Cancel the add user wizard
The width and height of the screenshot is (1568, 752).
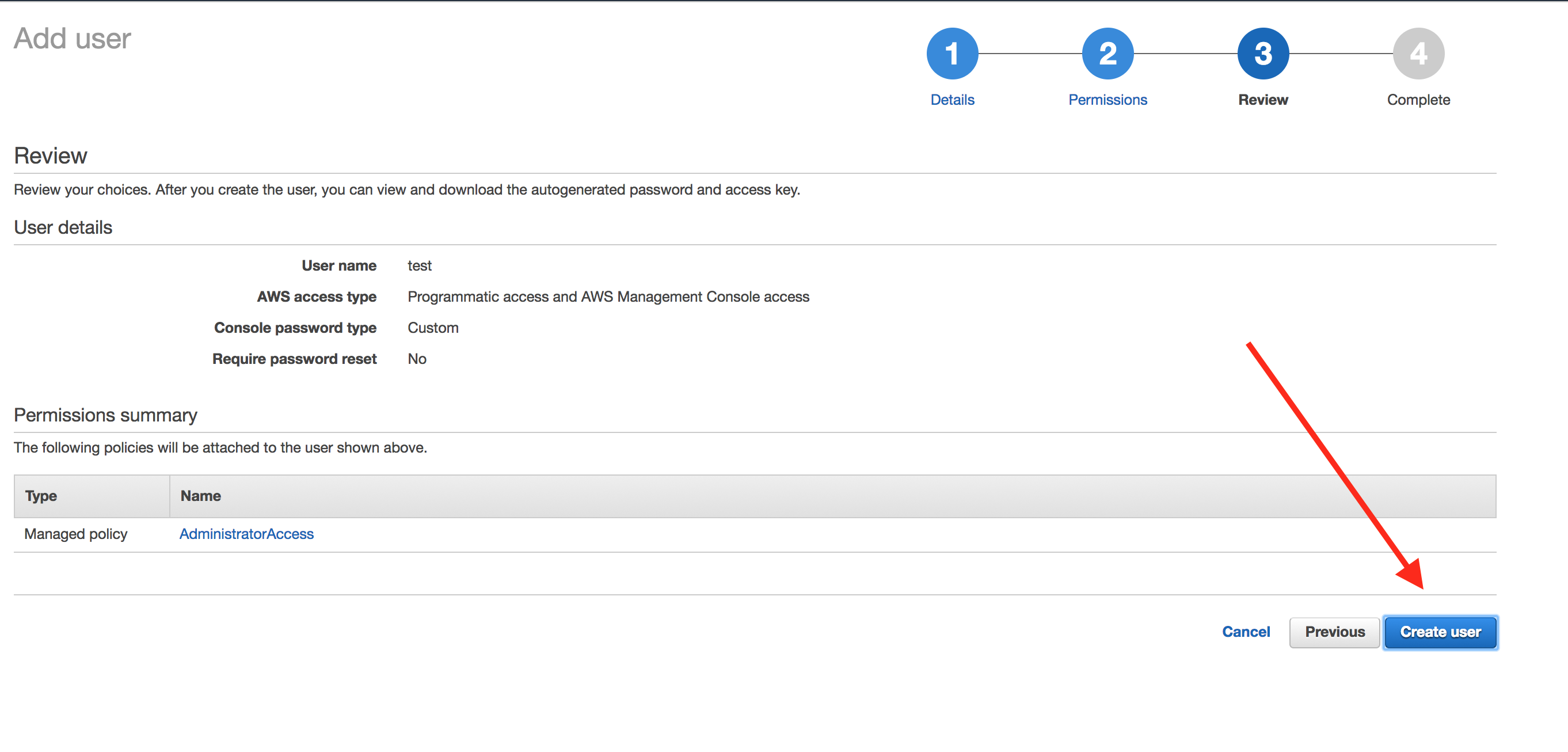(x=1246, y=632)
